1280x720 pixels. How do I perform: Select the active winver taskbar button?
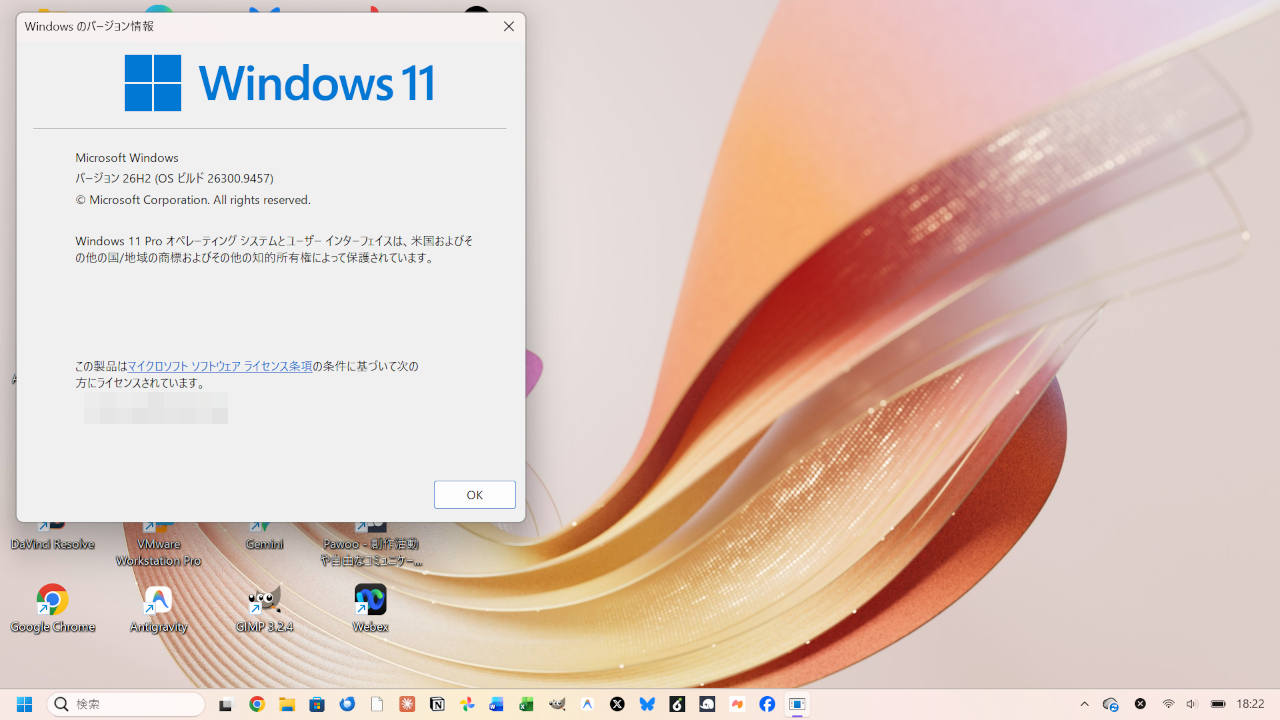(797, 704)
